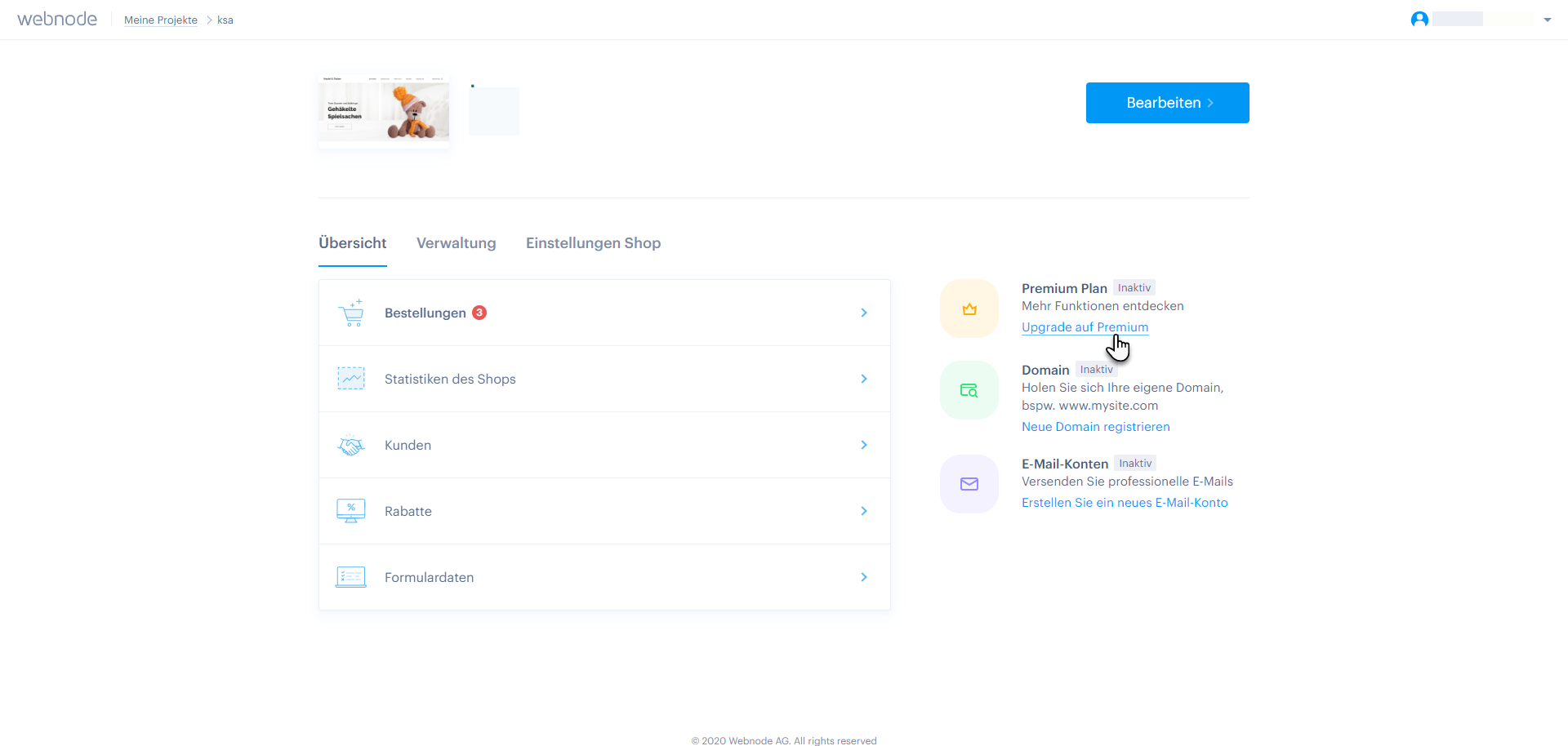
Task: Click the shopping cart Bestellungen icon
Action: (x=352, y=313)
